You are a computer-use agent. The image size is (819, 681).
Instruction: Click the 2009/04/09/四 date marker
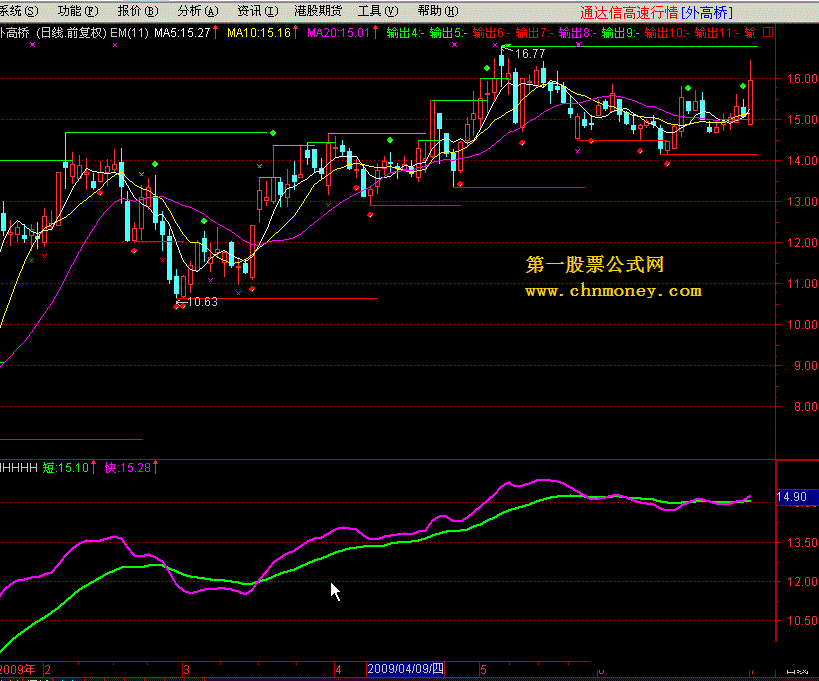(x=405, y=669)
